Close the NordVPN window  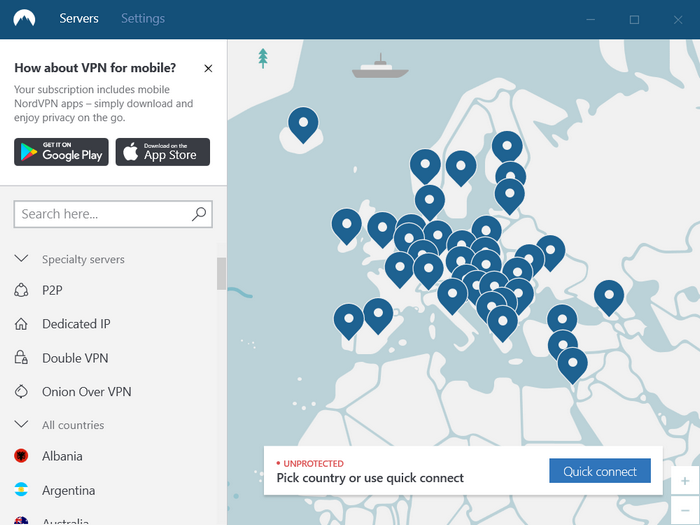point(678,19)
